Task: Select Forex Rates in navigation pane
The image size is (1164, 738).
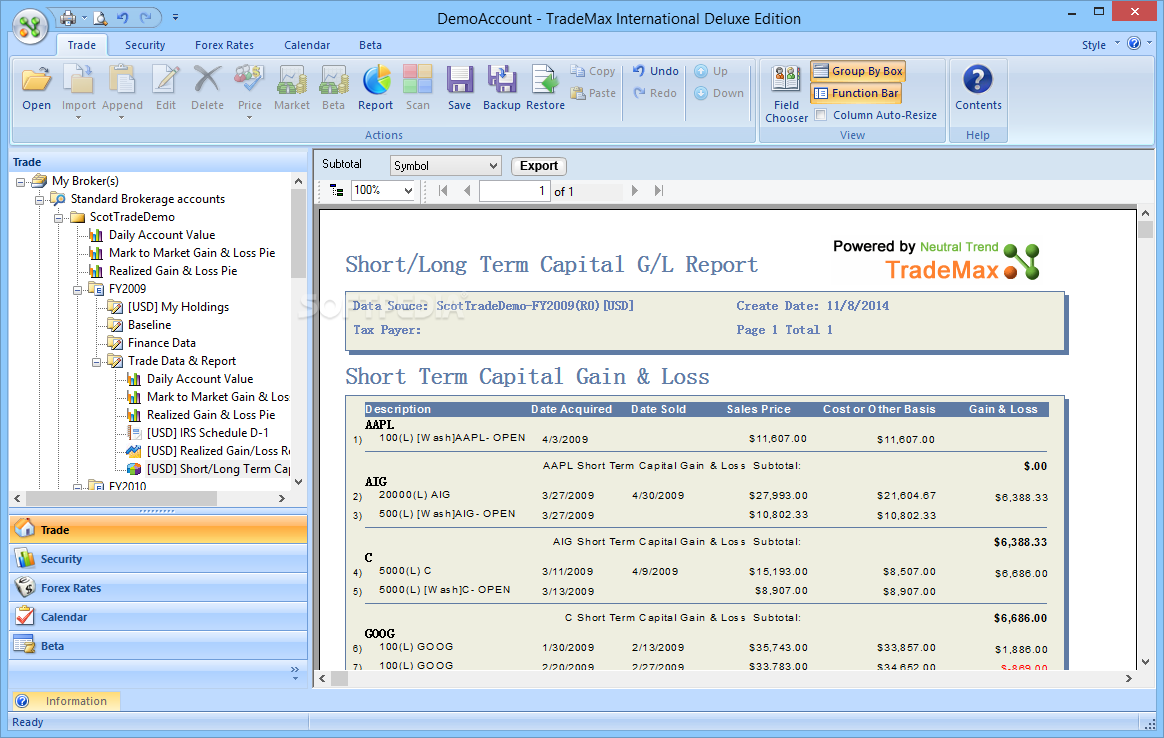Action: click(x=158, y=587)
